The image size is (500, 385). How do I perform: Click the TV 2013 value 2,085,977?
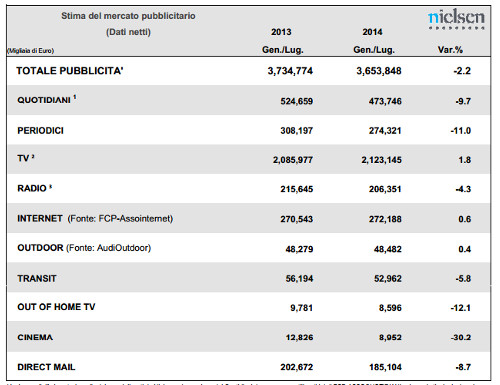coord(293,160)
